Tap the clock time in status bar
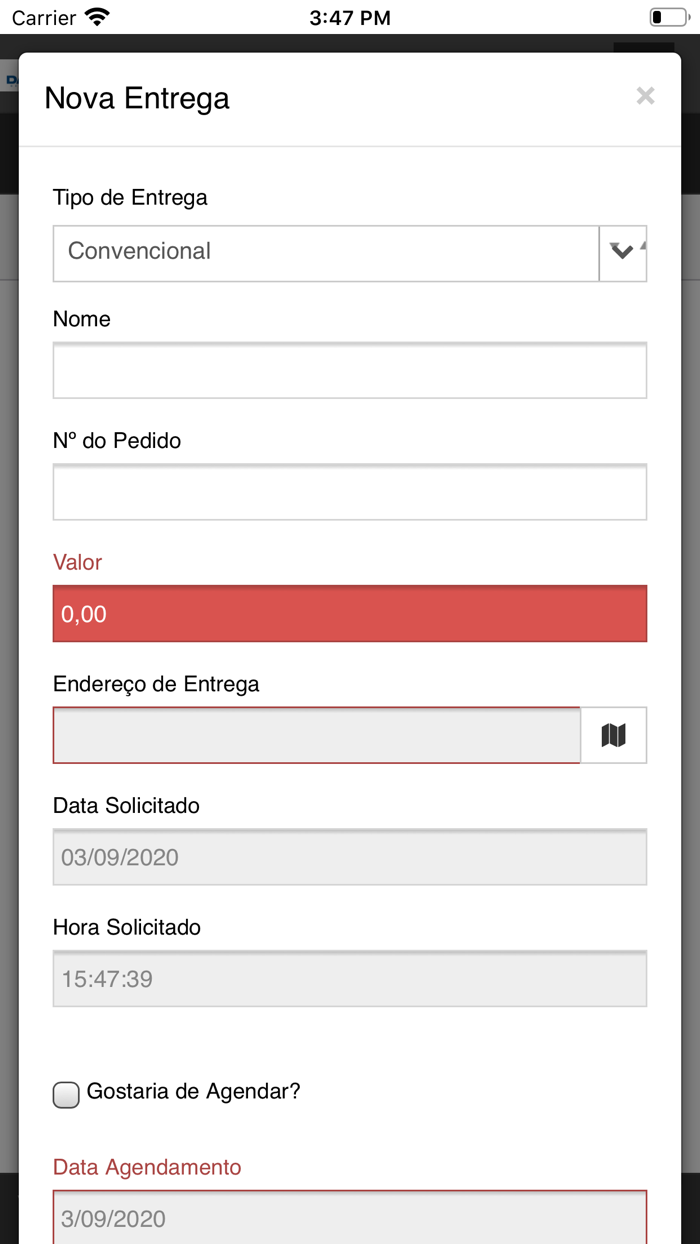Image resolution: width=700 pixels, height=1244 pixels. coord(350,17)
